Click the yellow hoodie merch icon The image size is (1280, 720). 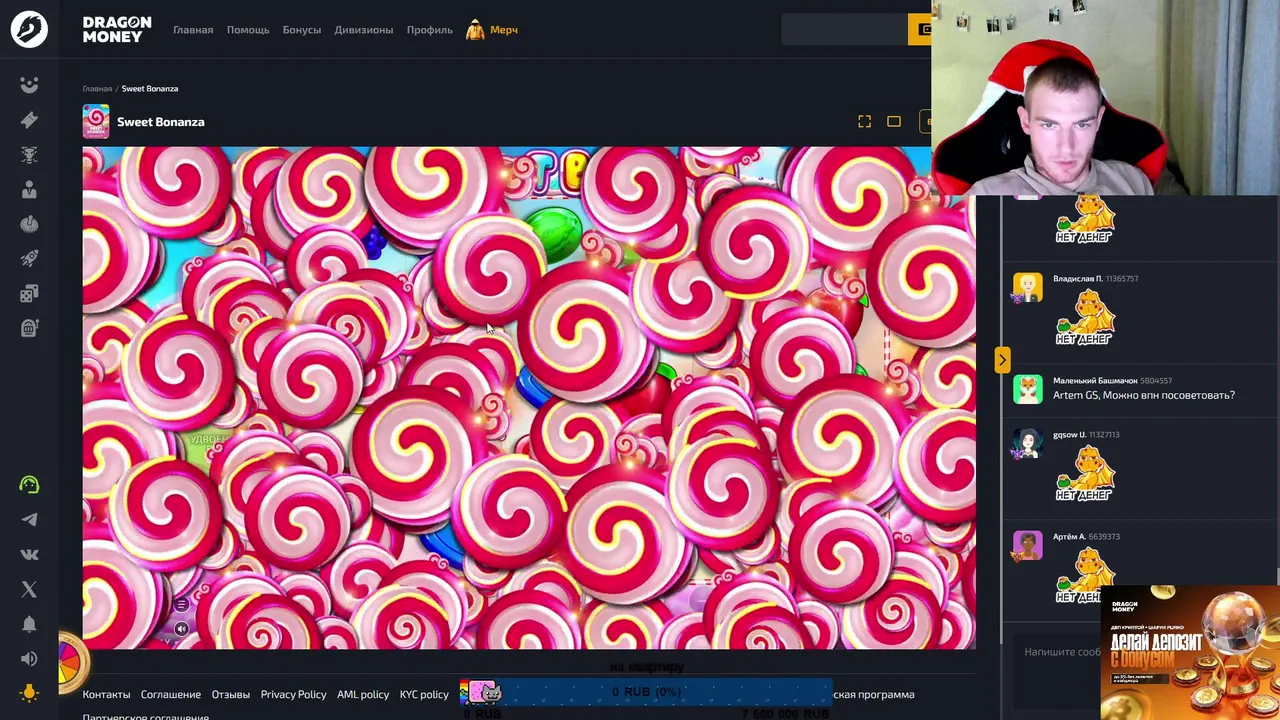point(475,30)
